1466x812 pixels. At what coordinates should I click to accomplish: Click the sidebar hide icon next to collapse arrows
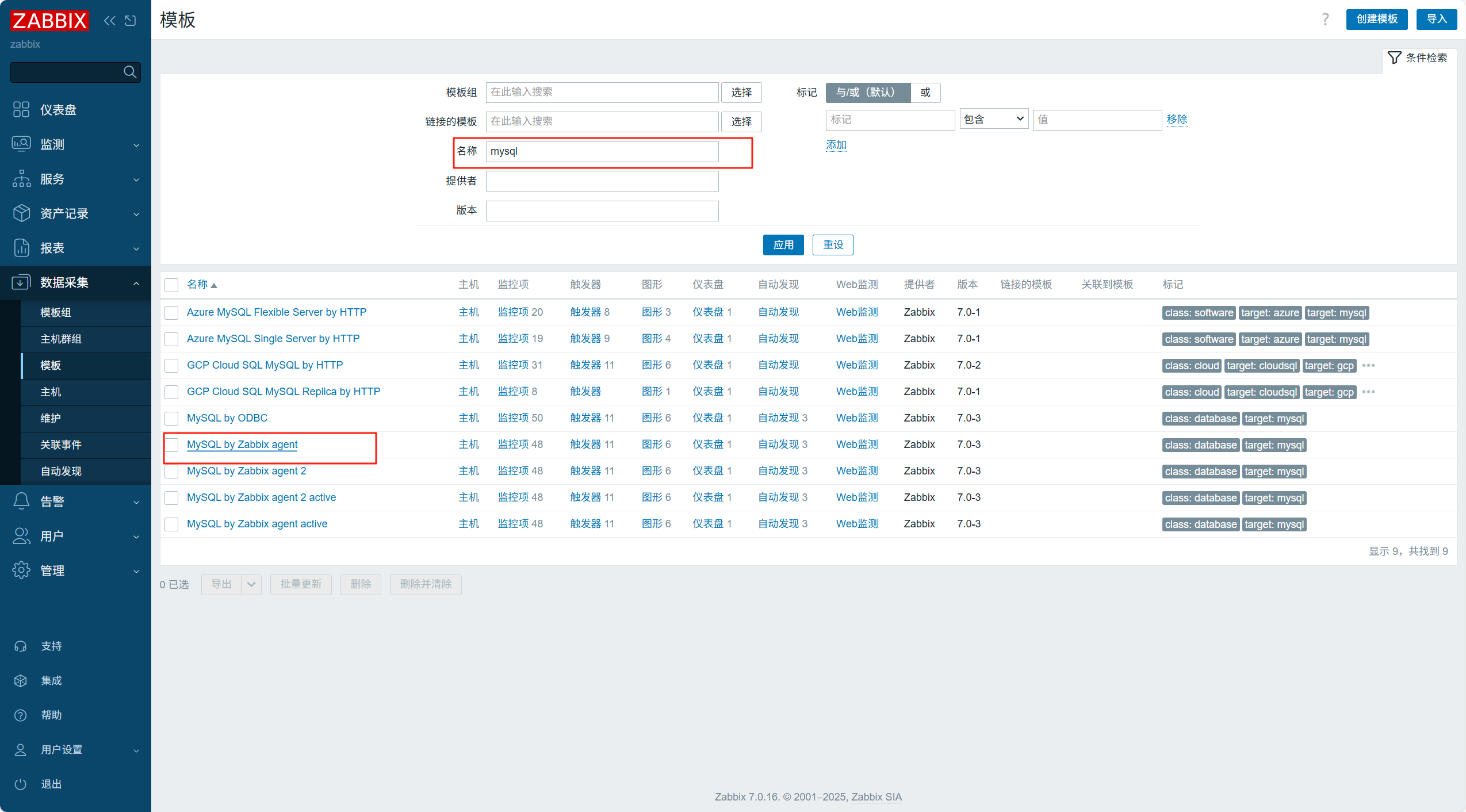coord(131,21)
